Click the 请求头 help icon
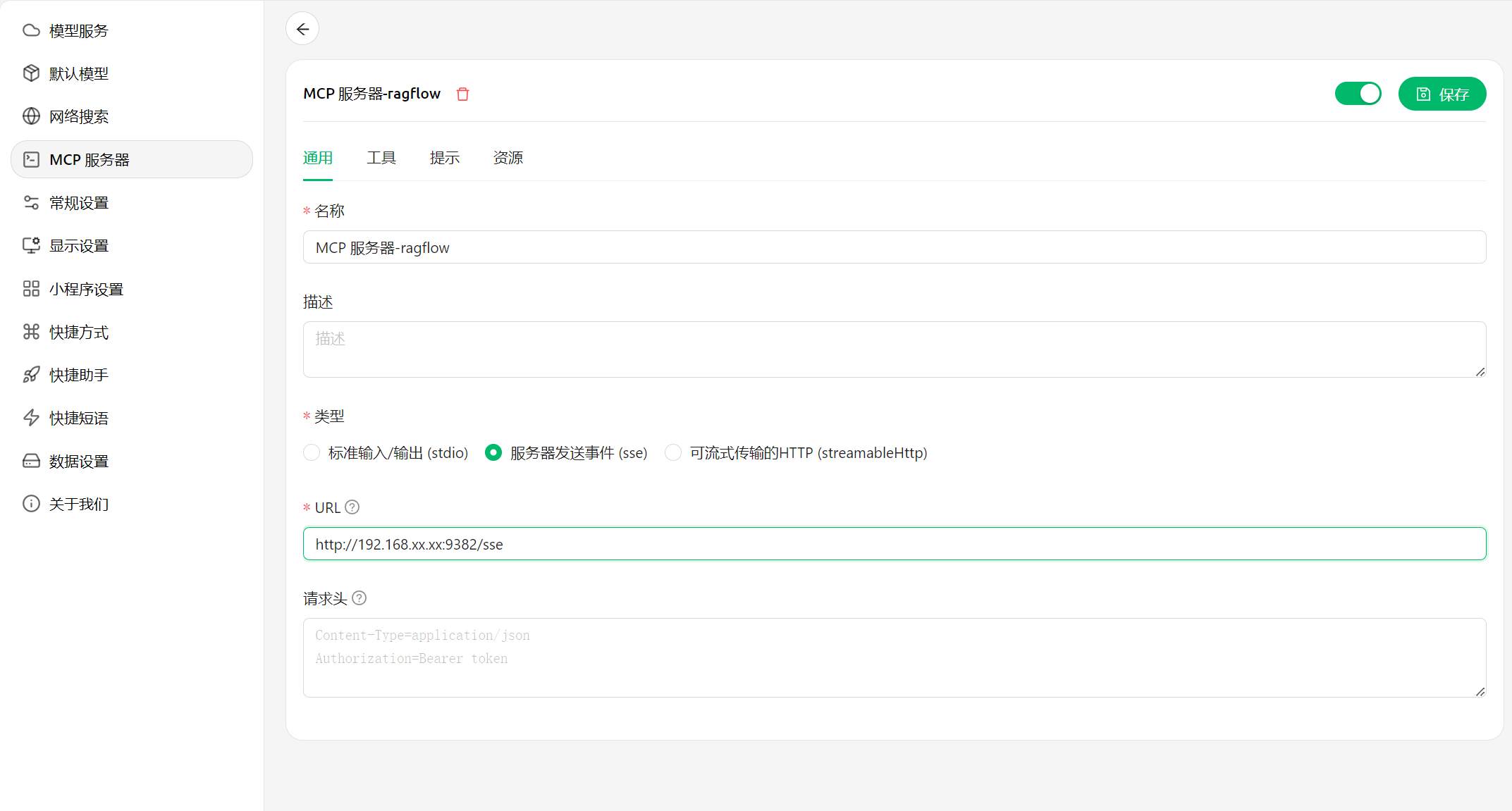The height and width of the screenshot is (811, 1512). coord(359,598)
